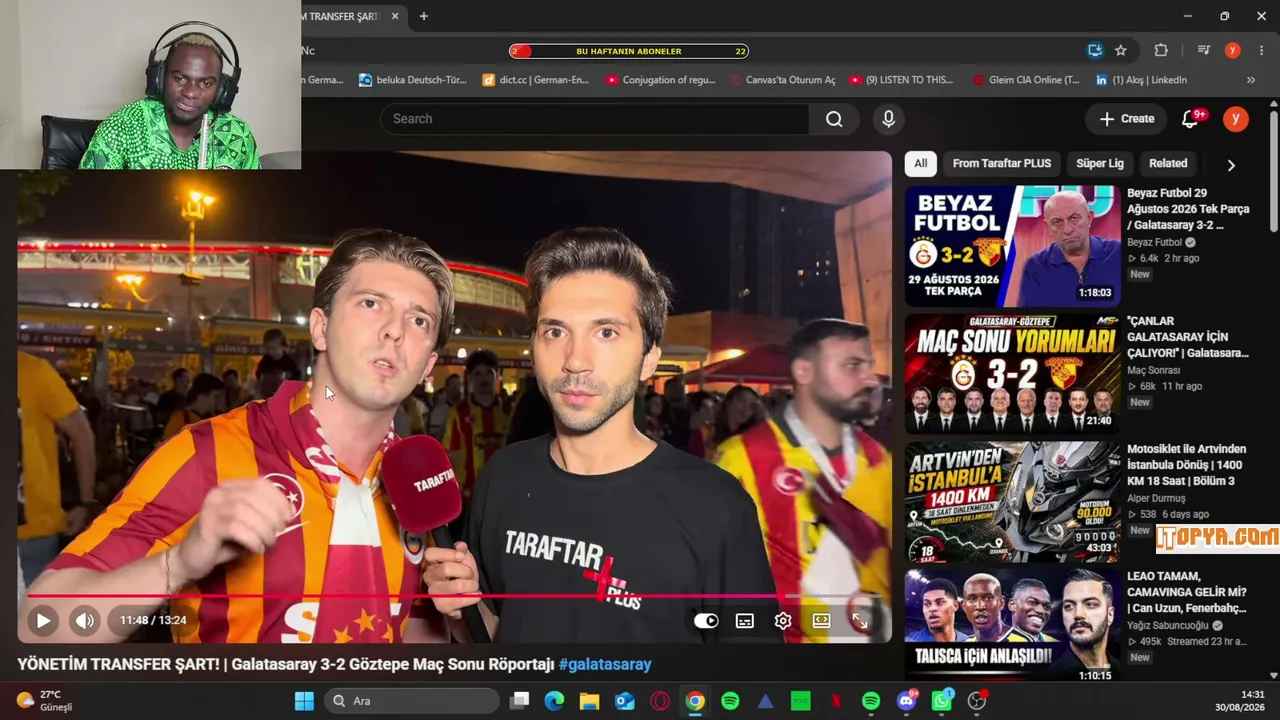Close the YÖNETİM TRANSFER ŞART browser tab
The width and height of the screenshot is (1280, 720).
point(395,16)
